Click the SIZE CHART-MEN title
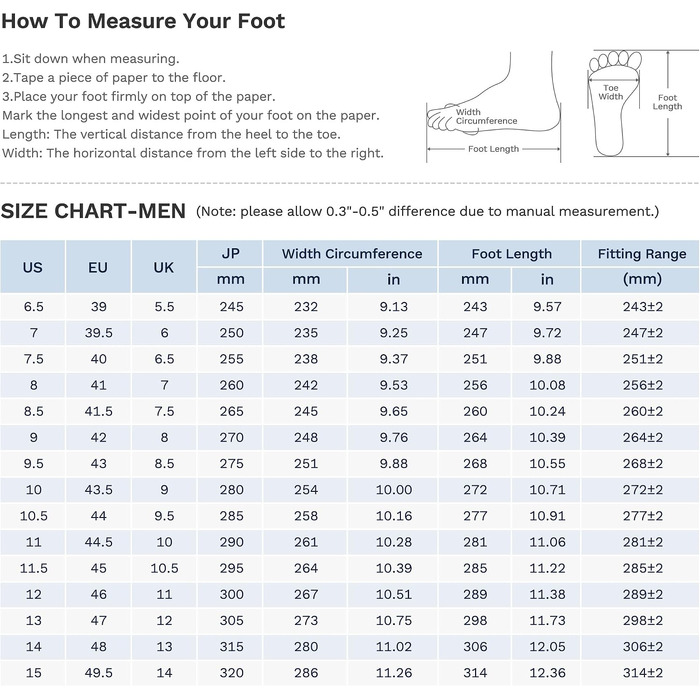This screenshot has height=700, width=700. [93, 211]
